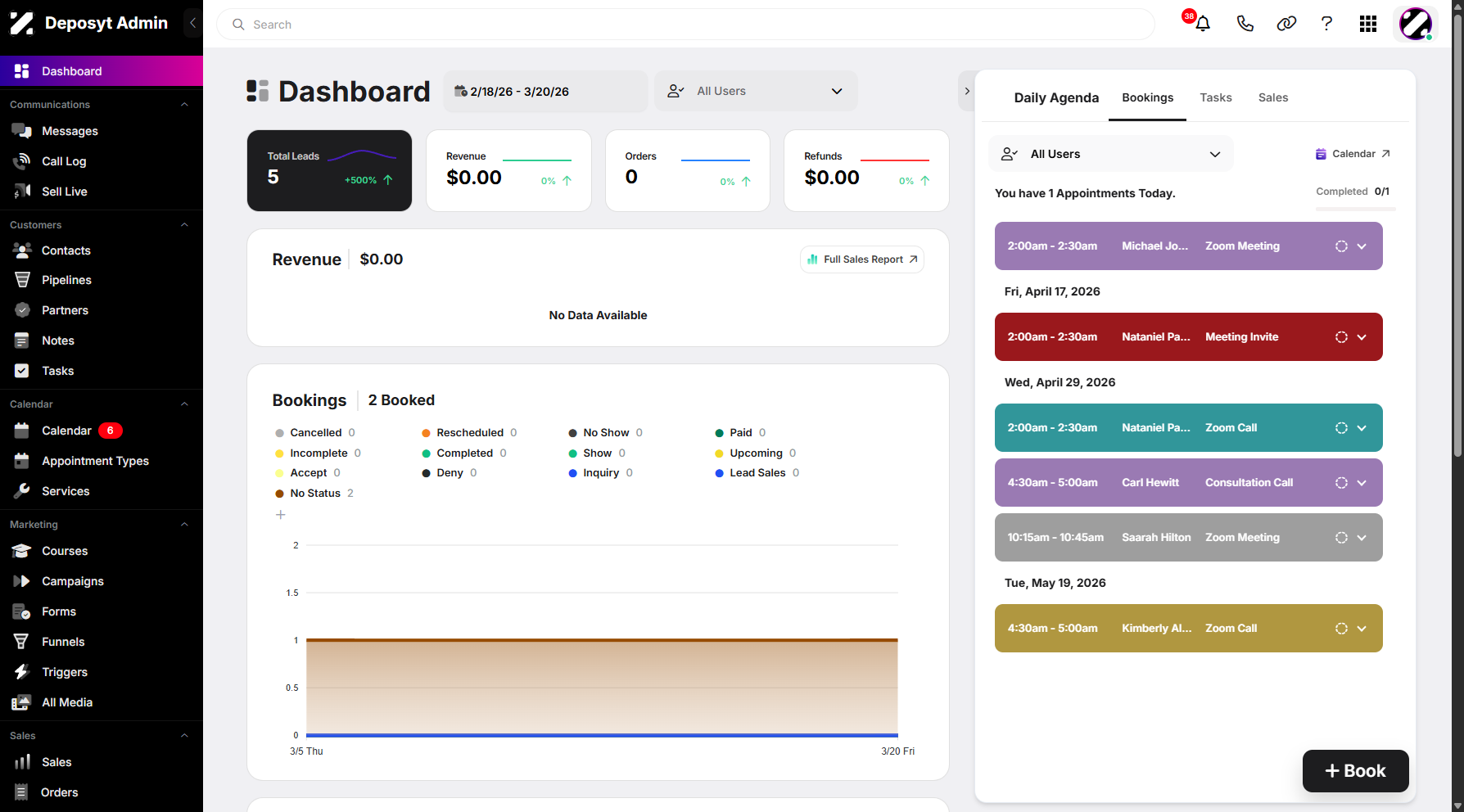Expand Carl Hewitt Consultation Call chevron
Viewport: 1464px width, 812px height.
tap(1362, 483)
